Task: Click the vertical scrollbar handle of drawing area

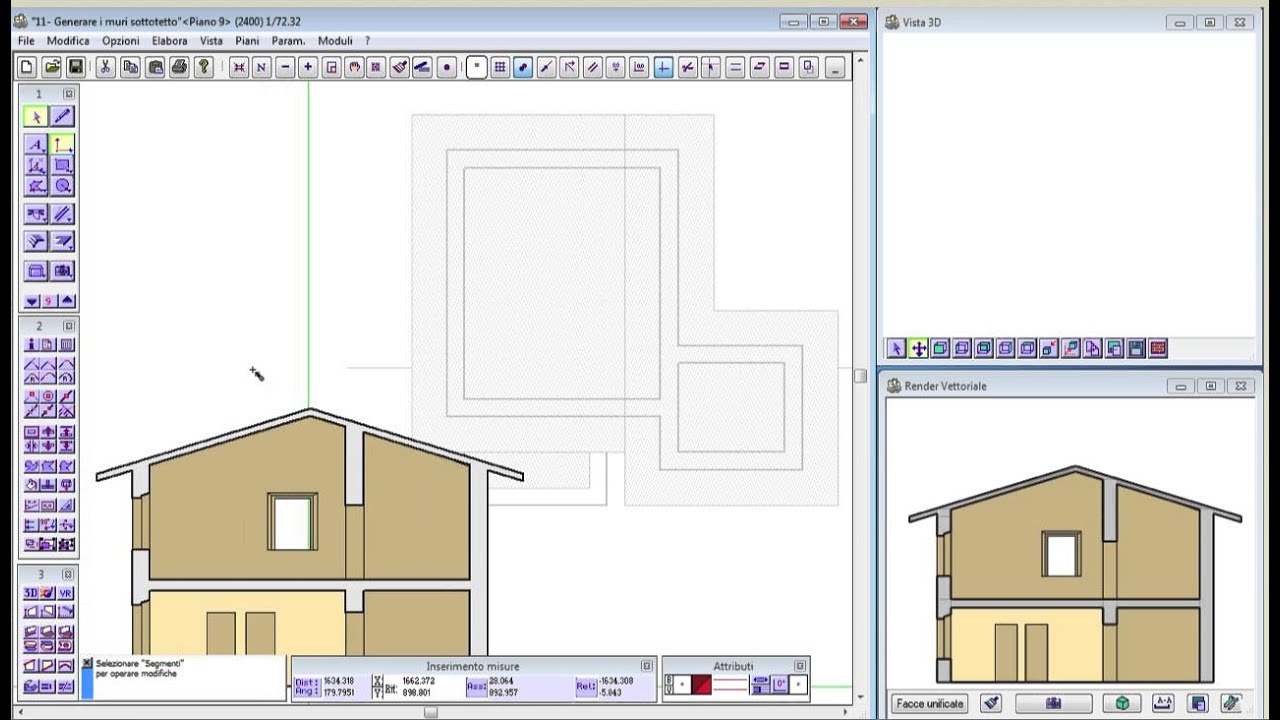Action: click(x=860, y=376)
